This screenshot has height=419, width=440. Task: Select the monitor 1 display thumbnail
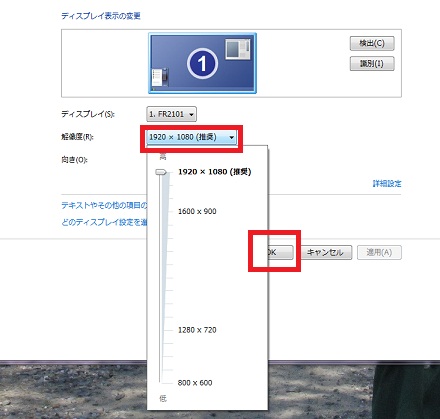point(202,63)
